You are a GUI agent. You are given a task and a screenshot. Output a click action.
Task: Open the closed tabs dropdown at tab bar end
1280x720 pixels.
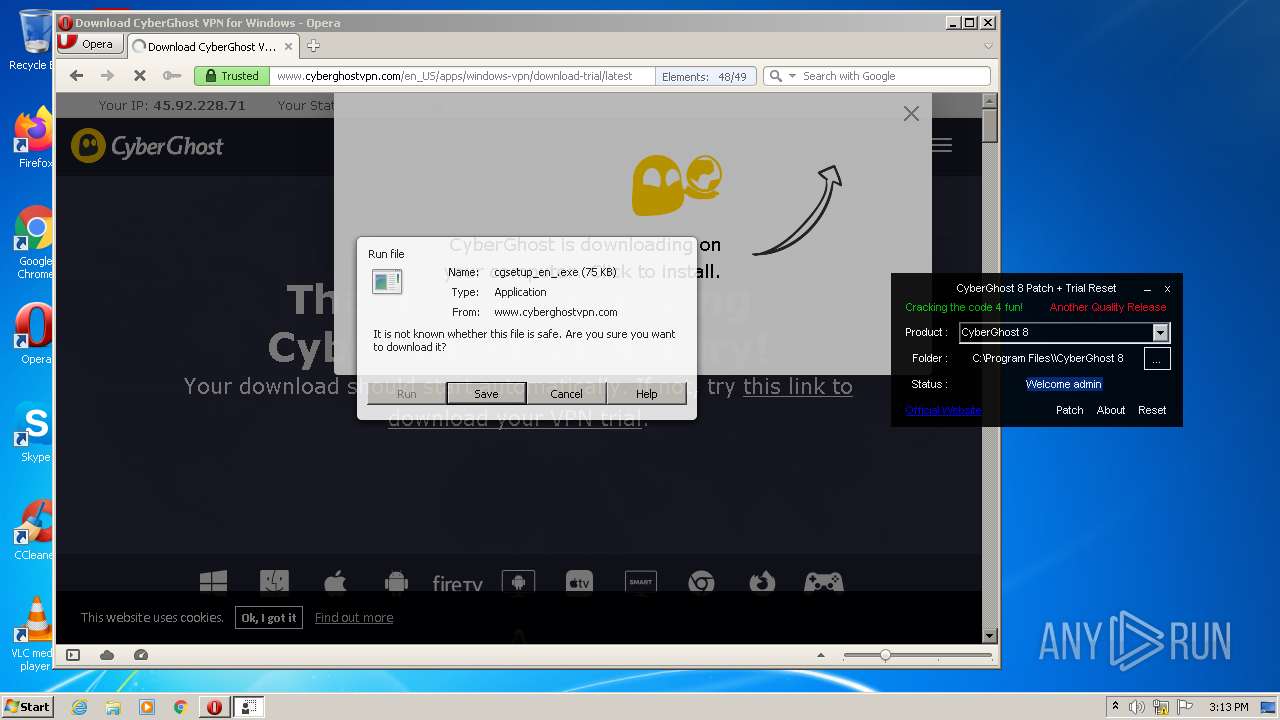point(988,46)
